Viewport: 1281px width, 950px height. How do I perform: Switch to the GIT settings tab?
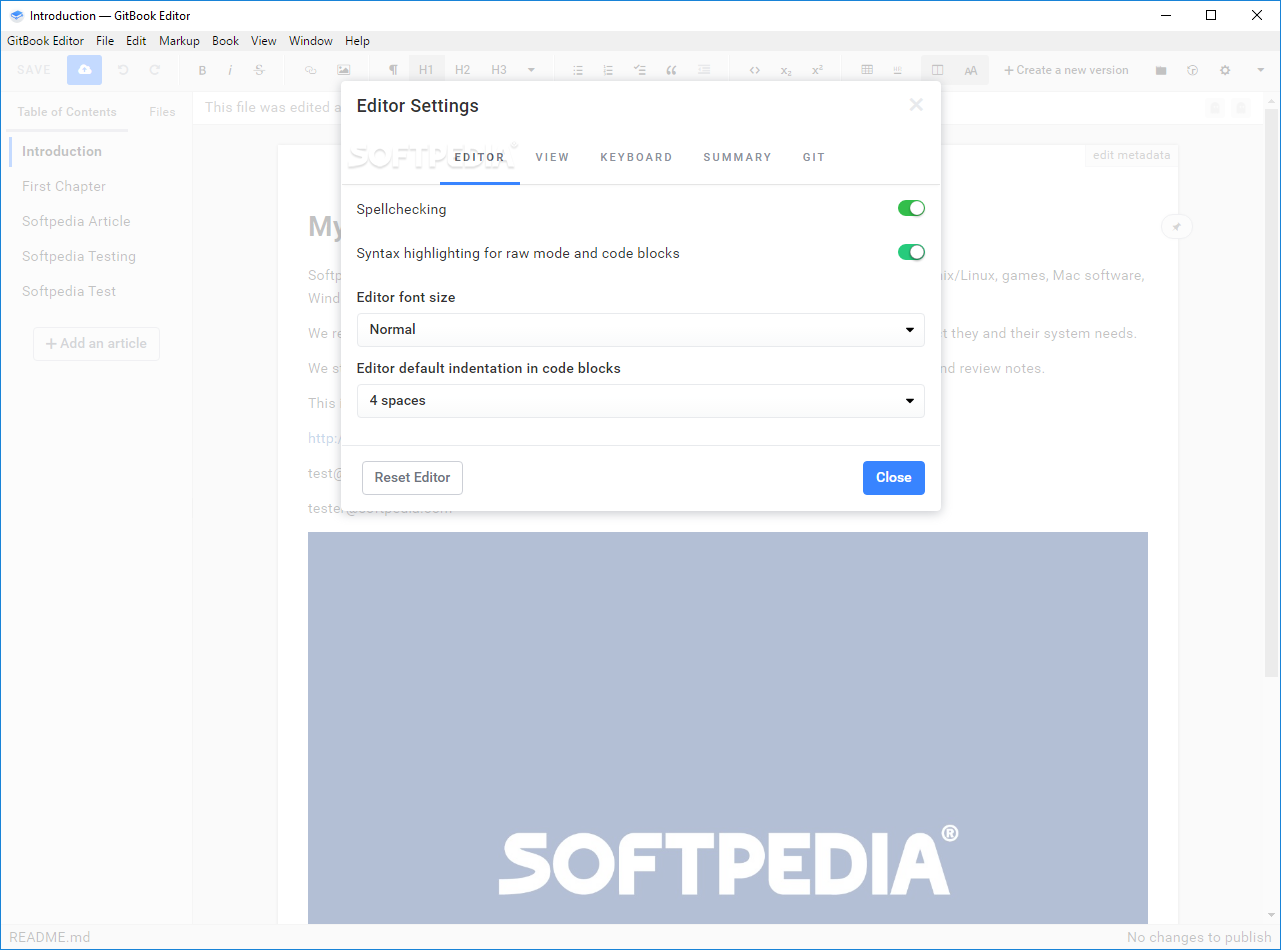tap(814, 157)
